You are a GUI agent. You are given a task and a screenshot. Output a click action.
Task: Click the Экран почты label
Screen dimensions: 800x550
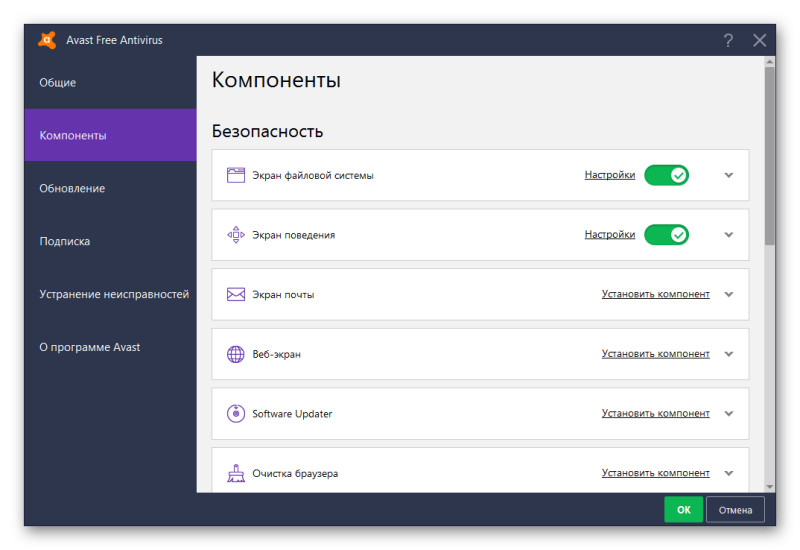pyautogui.click(x=283, y=295)
